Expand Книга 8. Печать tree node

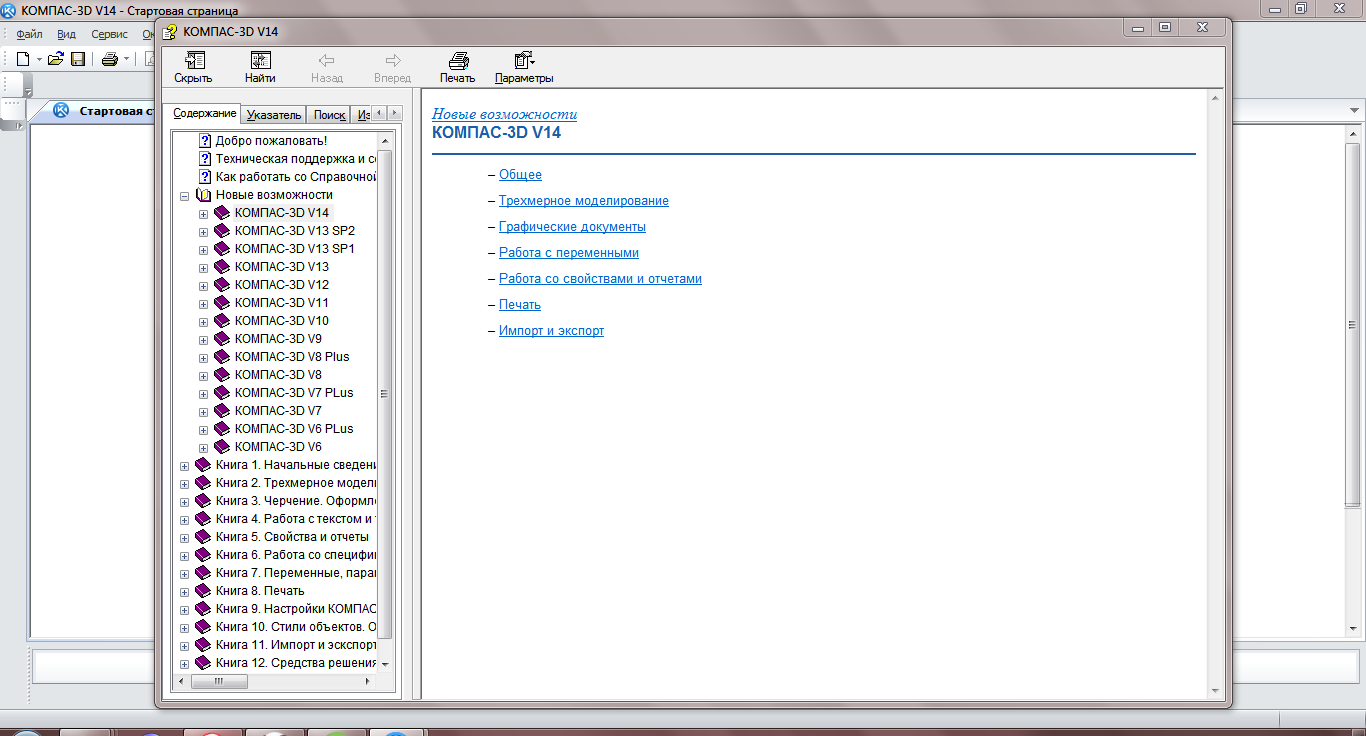tap(184, 591)
